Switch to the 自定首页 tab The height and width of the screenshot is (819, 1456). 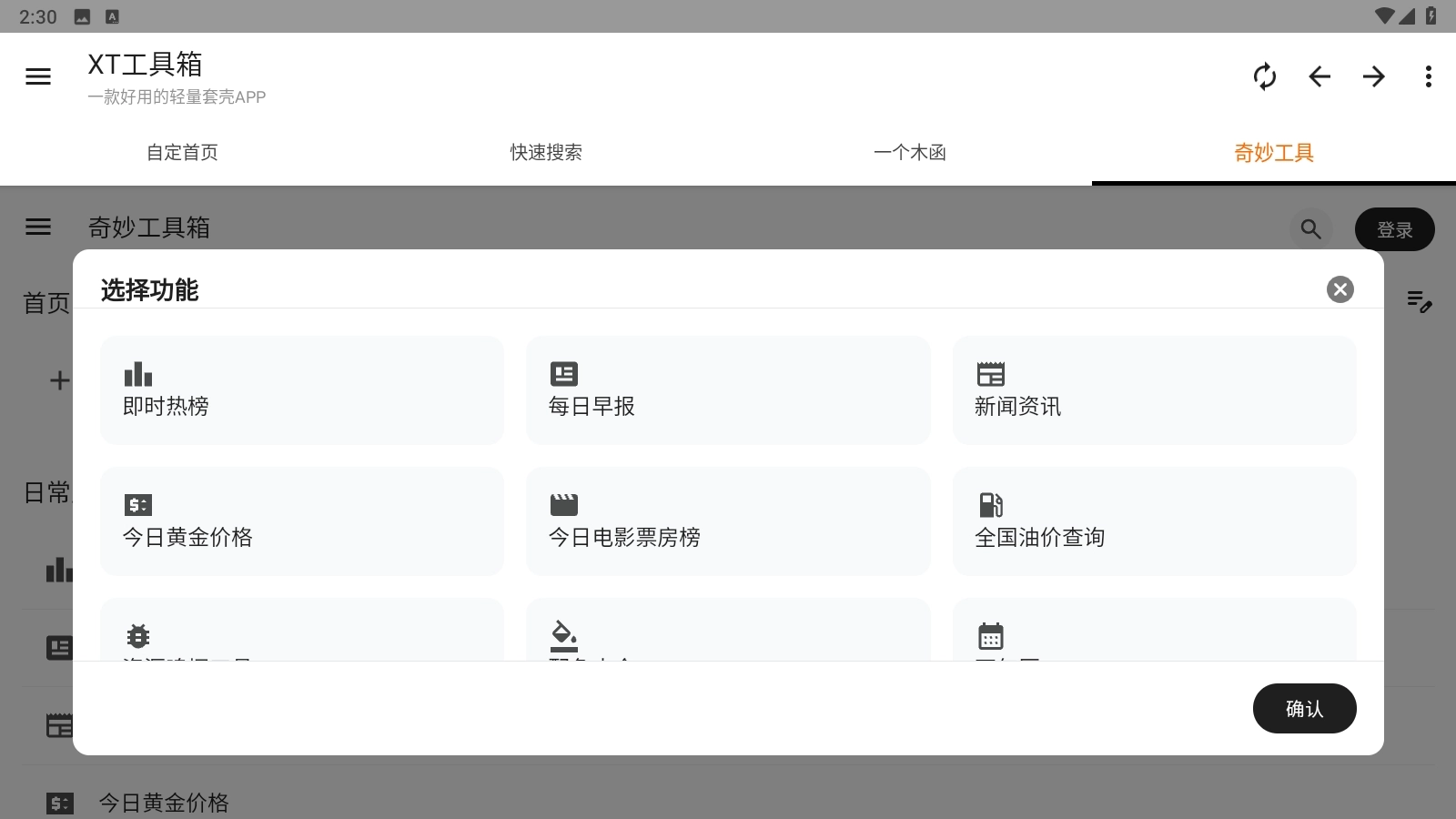coord(182,153)
